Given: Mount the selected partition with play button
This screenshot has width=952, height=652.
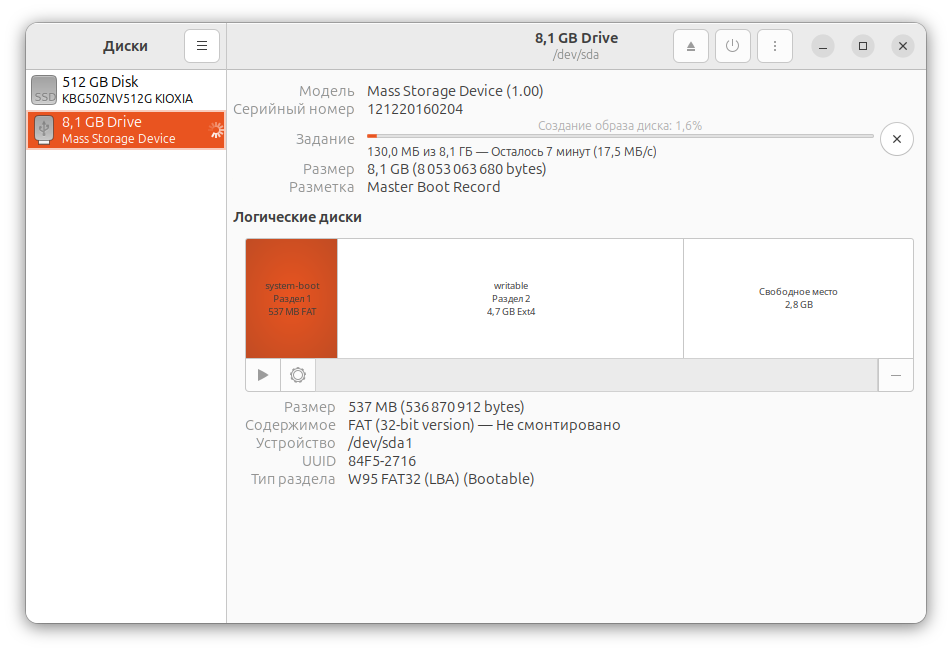Looking at the screenshot, I should 263,375.
